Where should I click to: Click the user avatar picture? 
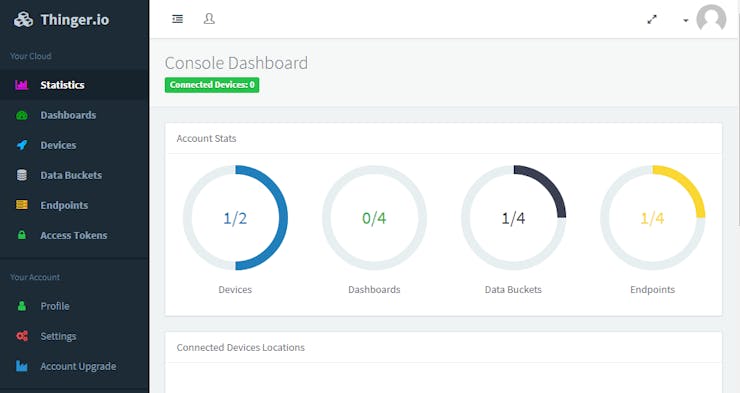tap(711, 19)
